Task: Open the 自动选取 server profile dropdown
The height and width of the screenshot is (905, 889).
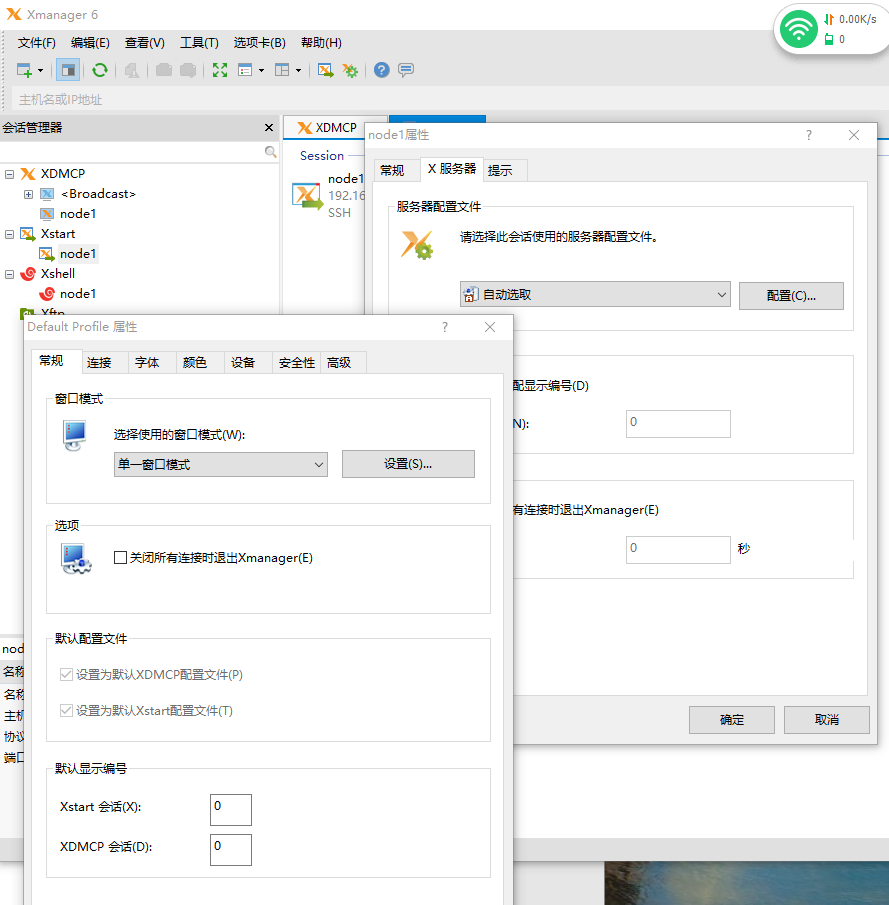Action: 595,295
